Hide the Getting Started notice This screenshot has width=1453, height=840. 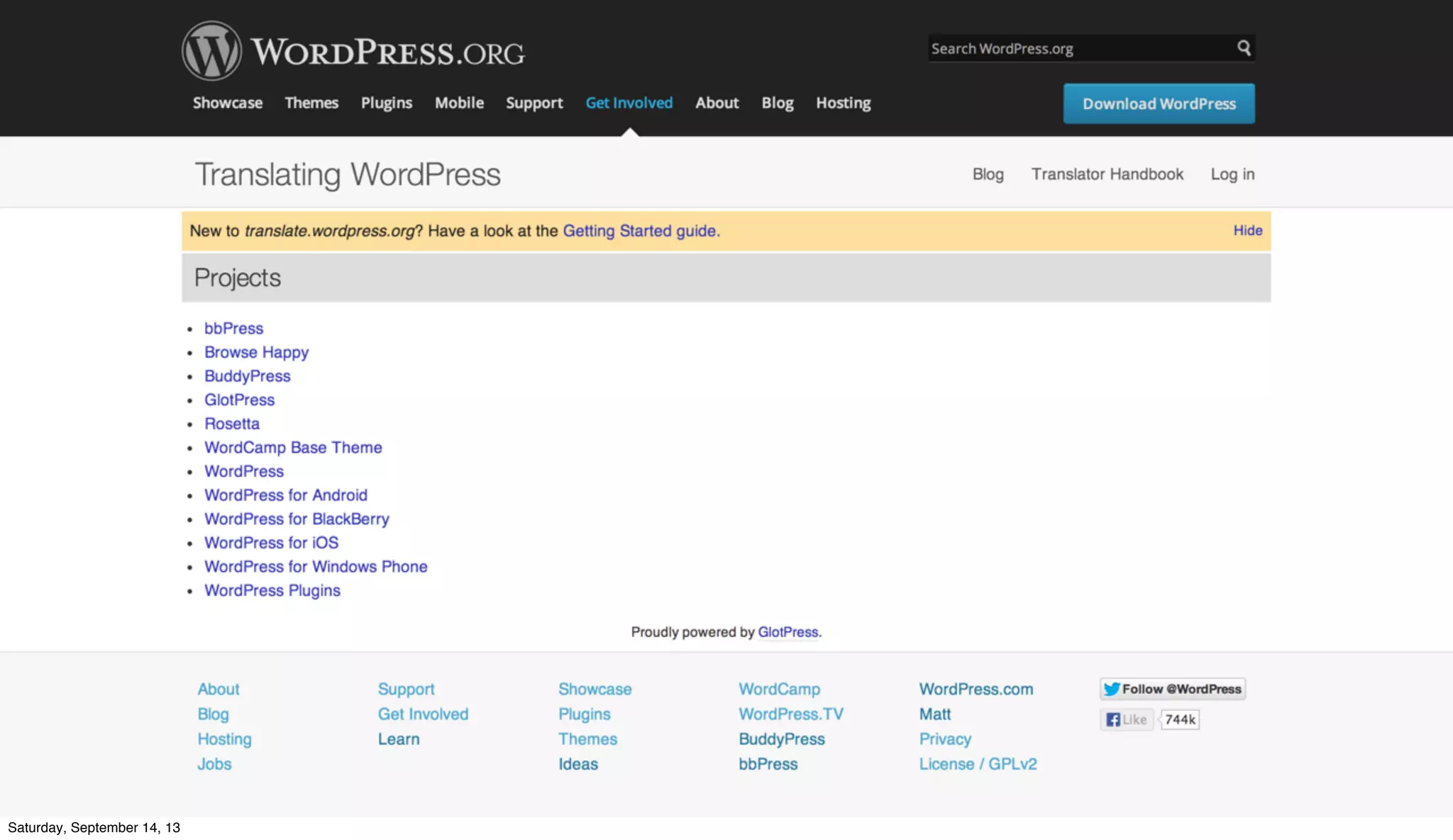click(1247, 231)
